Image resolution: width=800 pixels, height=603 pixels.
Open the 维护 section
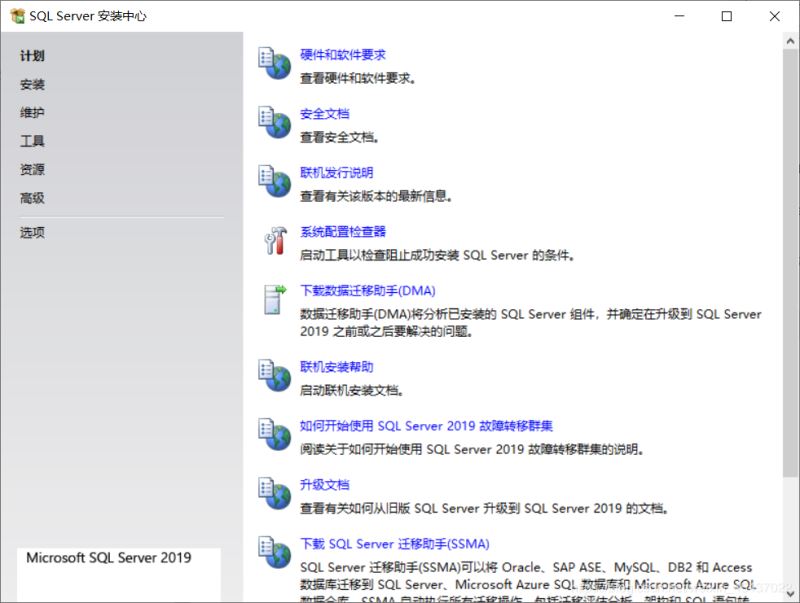click(x=33, y=112)
